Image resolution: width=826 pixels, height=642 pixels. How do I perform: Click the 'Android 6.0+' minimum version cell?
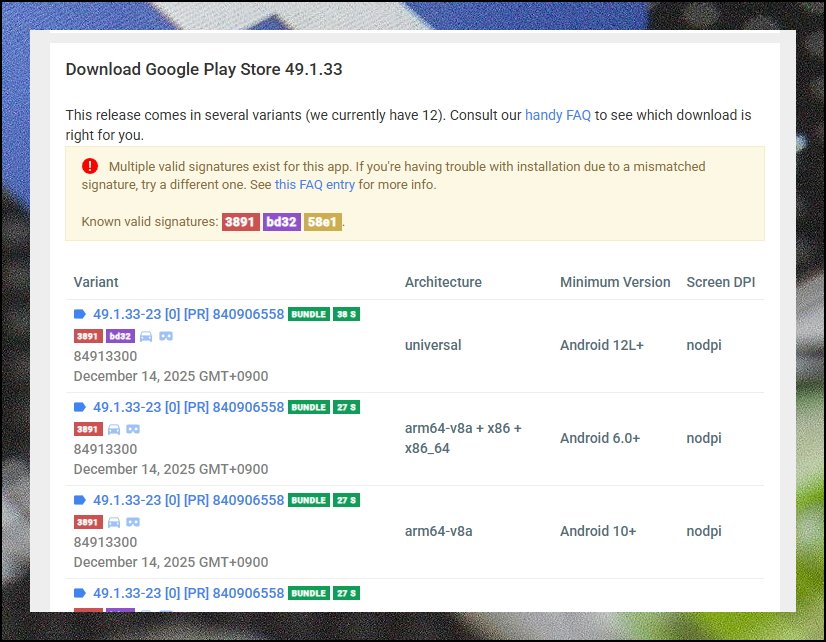pos(599,438)
